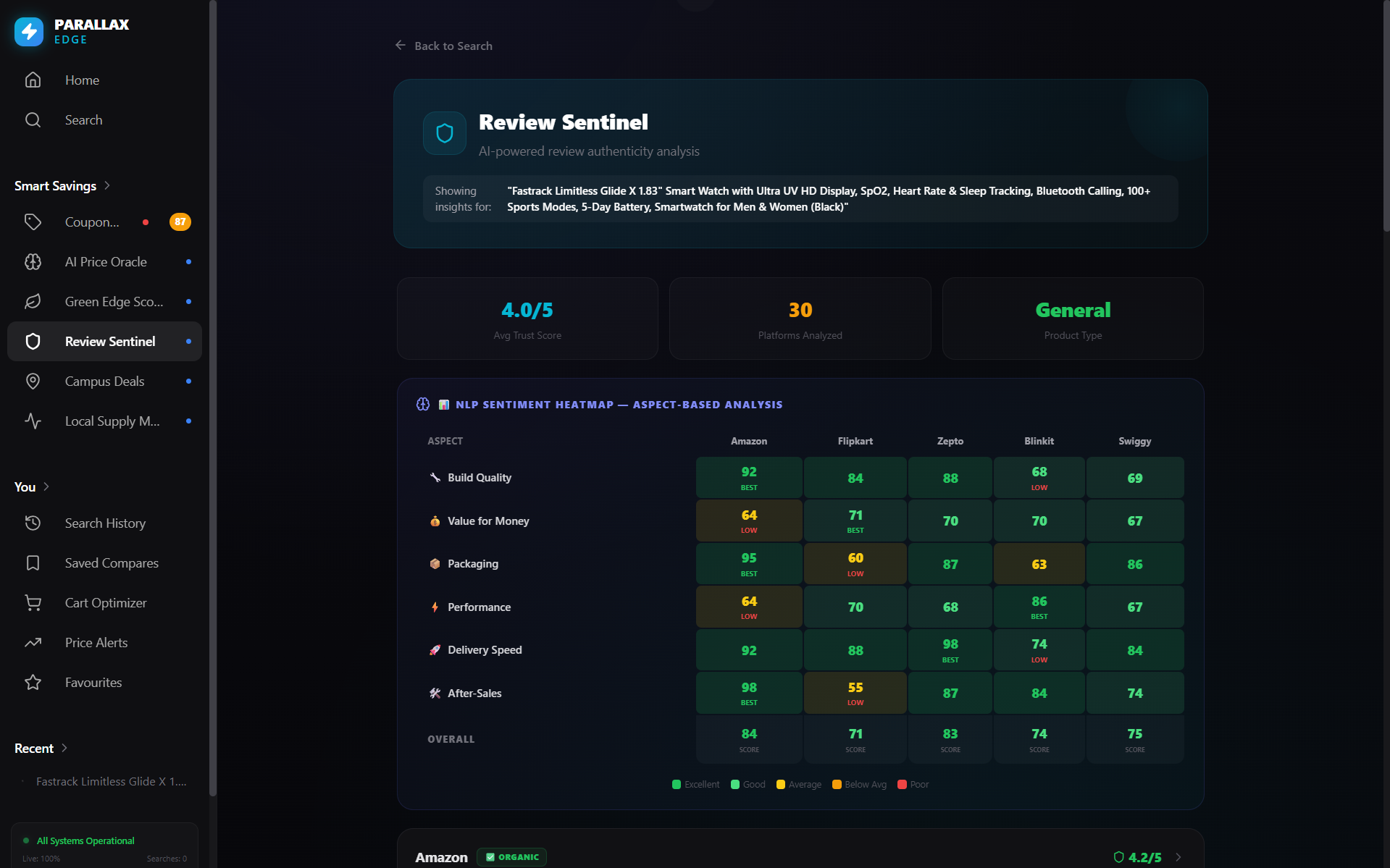Click the Blinkit column header
1390x868 pixels.
pyautogui.click(x=1039, y=441)
